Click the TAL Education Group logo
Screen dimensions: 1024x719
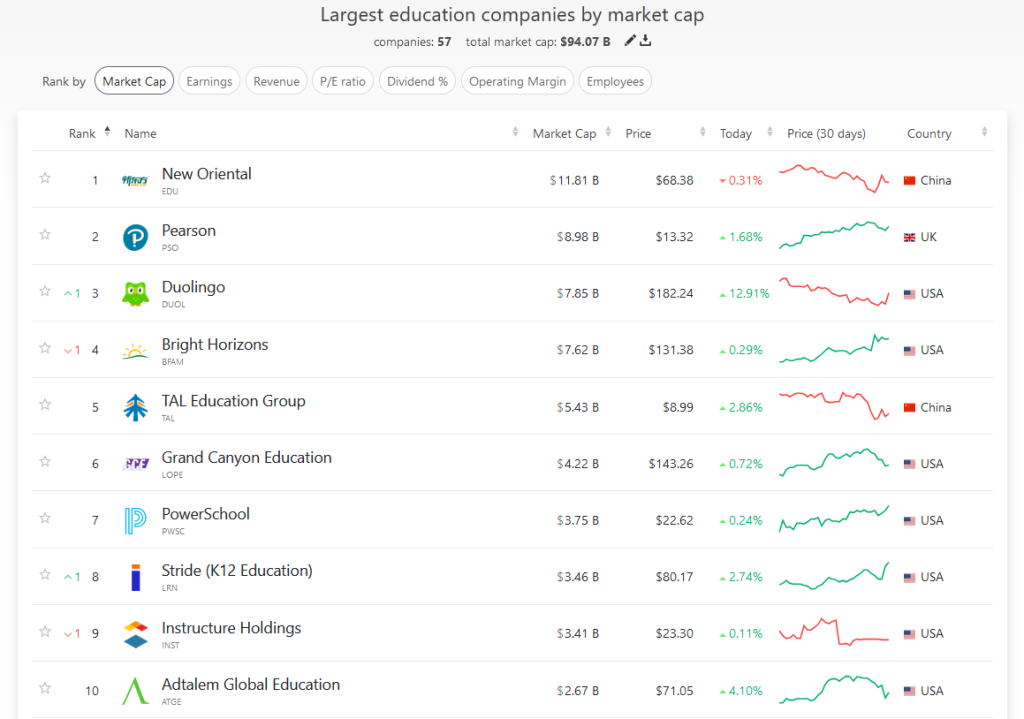(135, 407)
